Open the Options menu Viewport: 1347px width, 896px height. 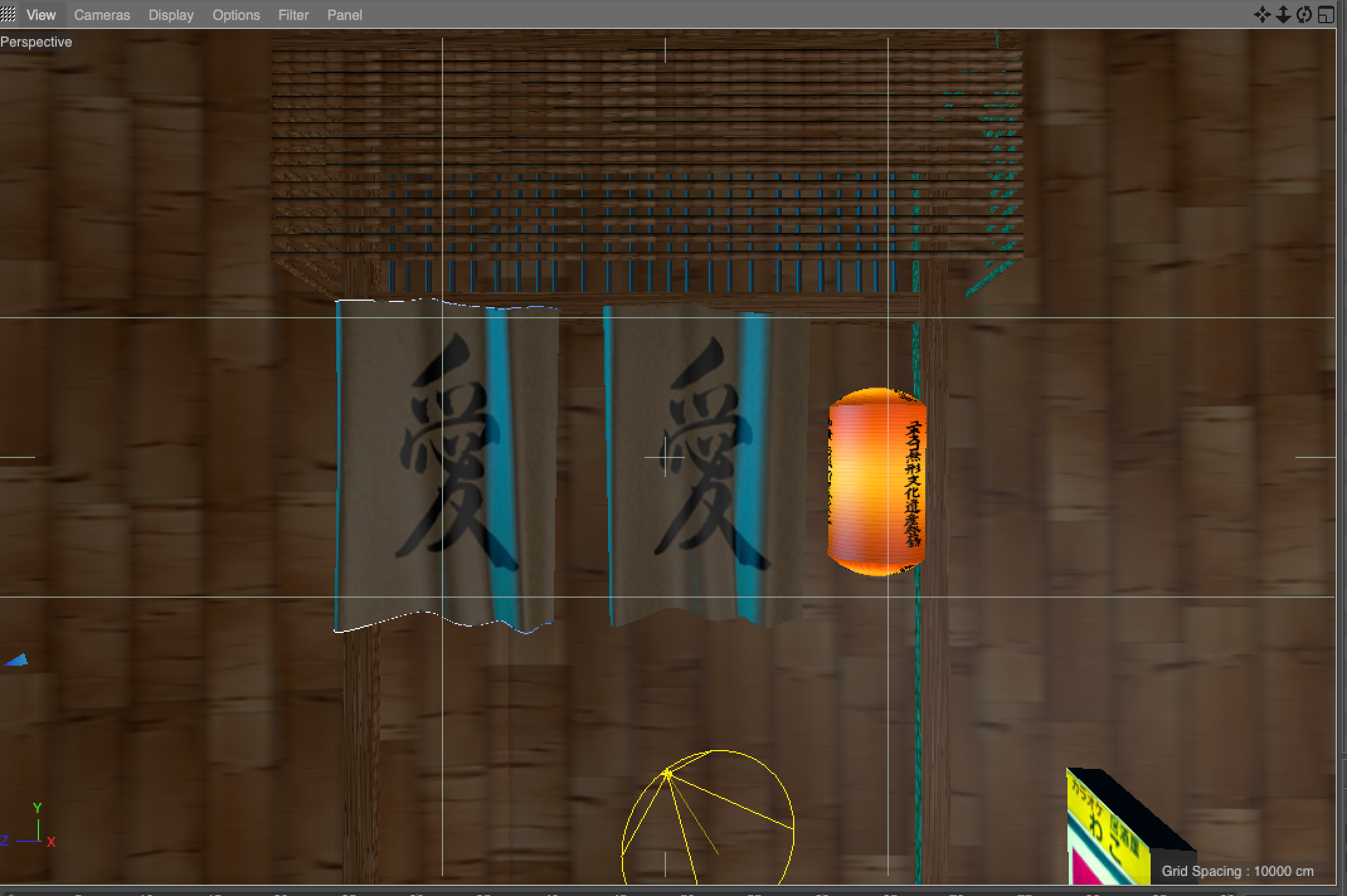(236, 14)
